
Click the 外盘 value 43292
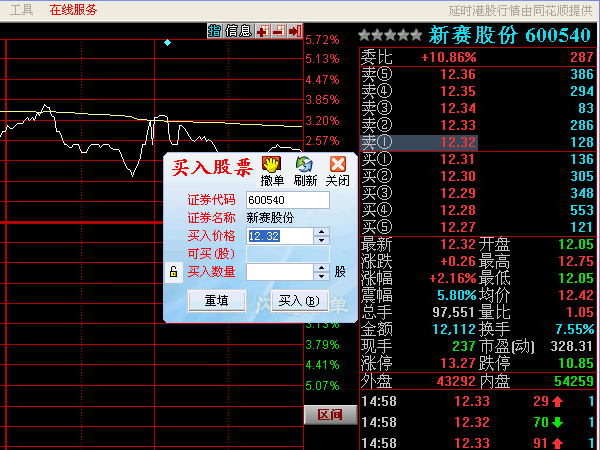click(456, 381)
